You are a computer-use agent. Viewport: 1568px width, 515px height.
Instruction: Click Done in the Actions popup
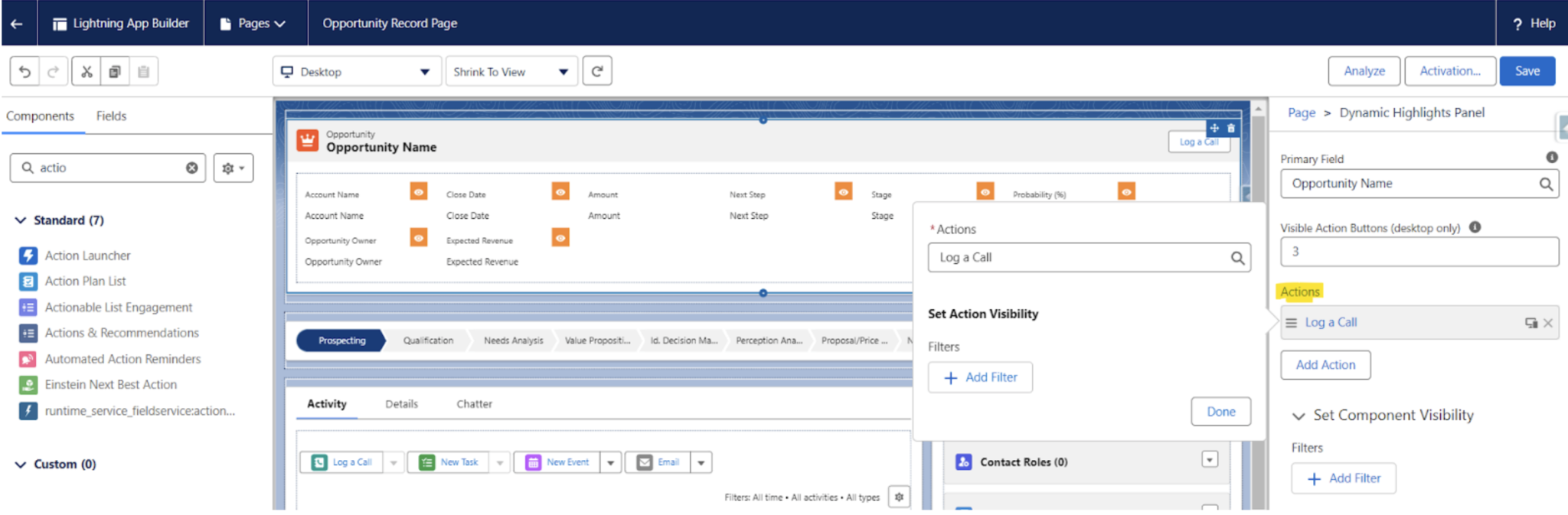coord(1220,412)
